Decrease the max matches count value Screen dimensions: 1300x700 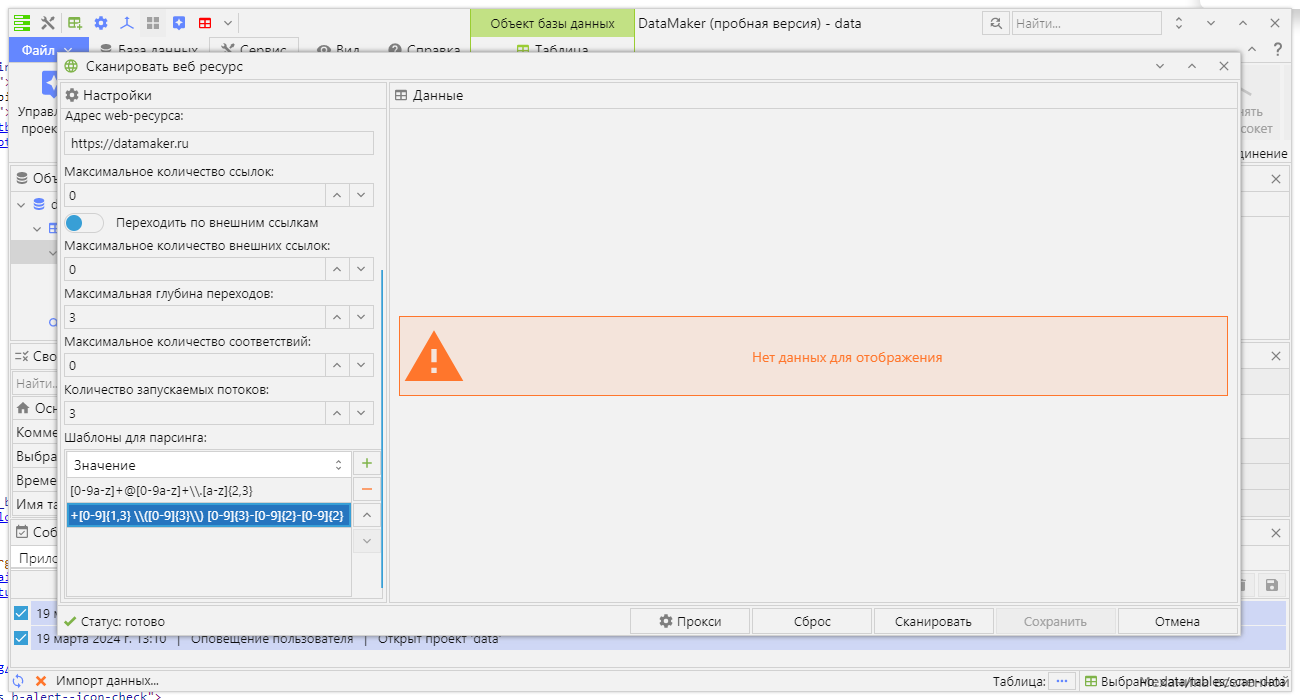[362, 365]
